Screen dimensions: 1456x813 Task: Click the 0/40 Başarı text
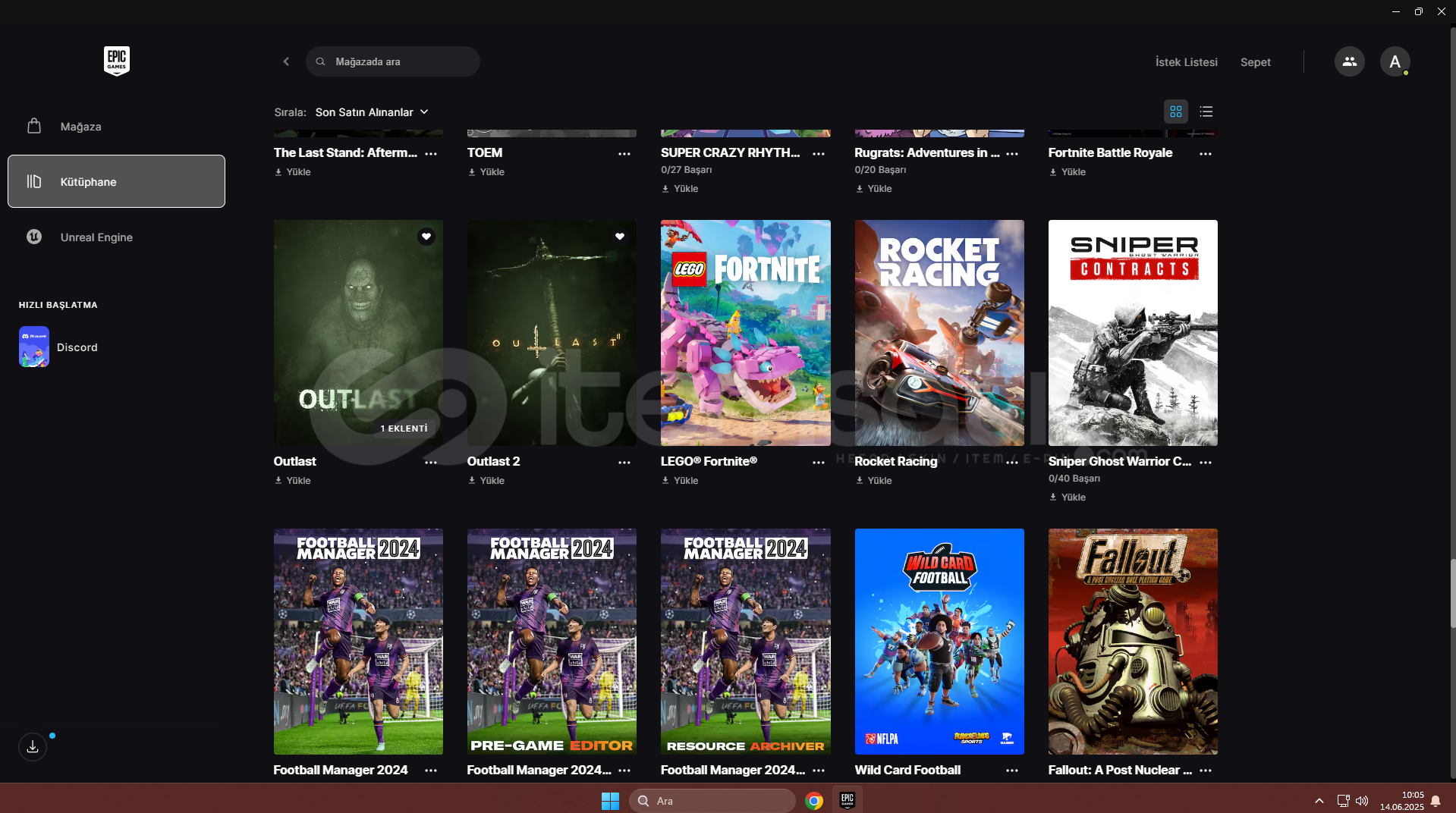click(1074, 479)
